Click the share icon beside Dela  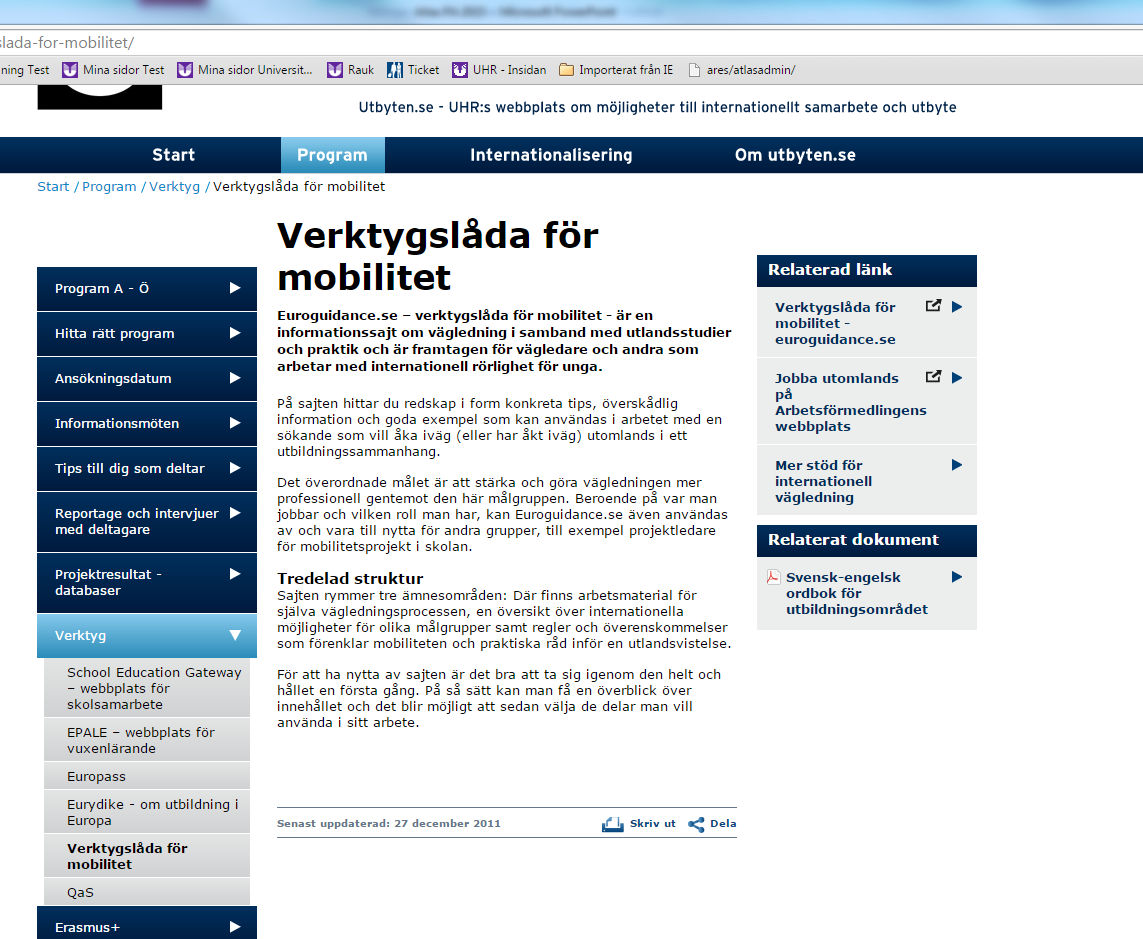point(696,825)
